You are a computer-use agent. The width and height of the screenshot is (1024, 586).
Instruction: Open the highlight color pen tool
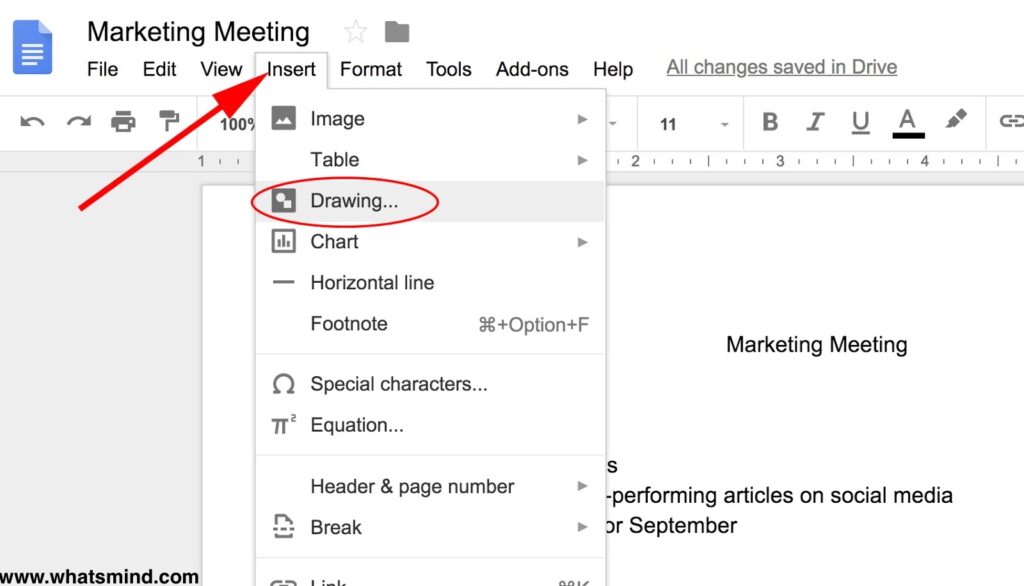pyautogui.click(x=955, y=119)
